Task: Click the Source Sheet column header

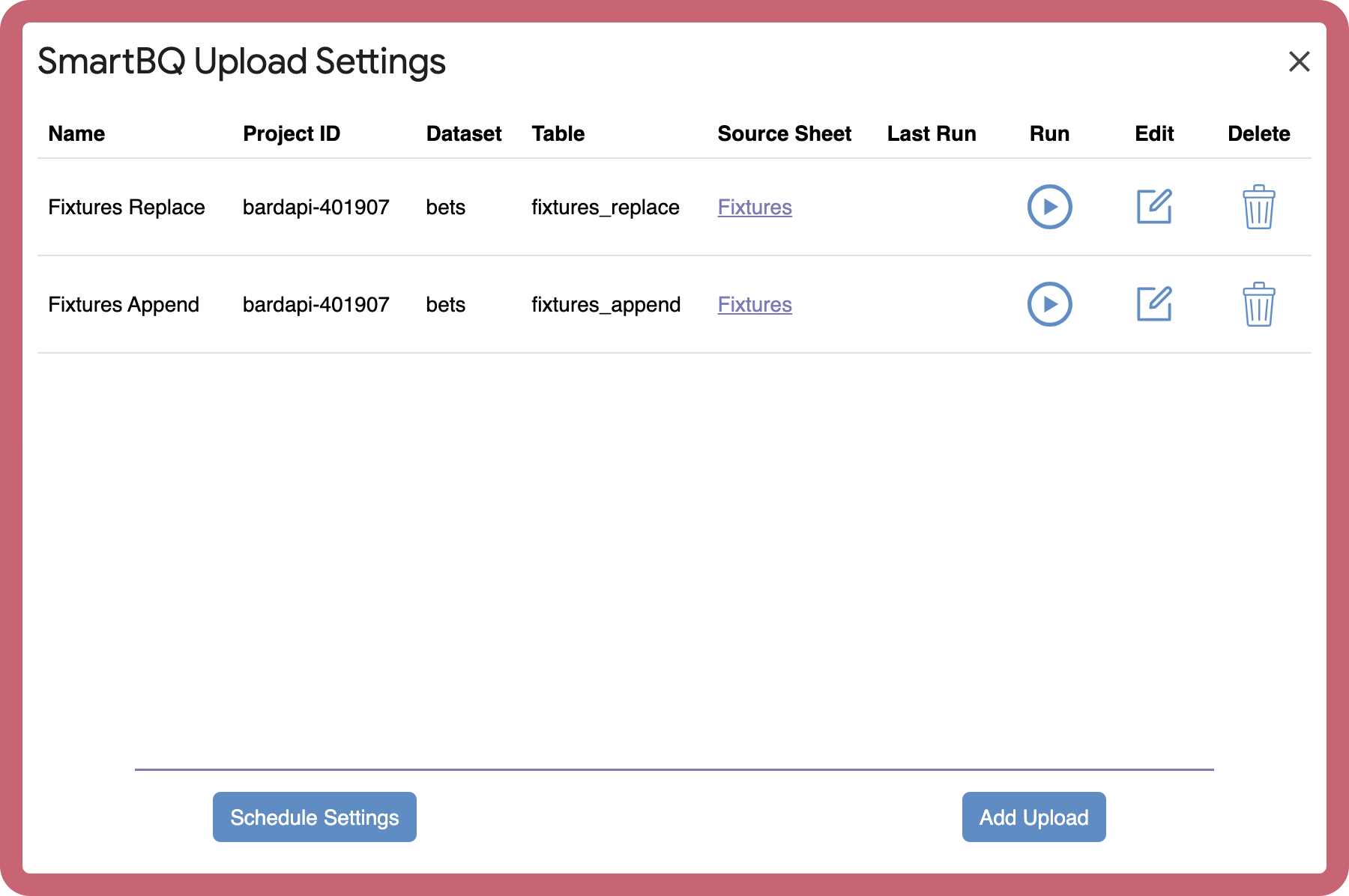Action: (785, 133)
